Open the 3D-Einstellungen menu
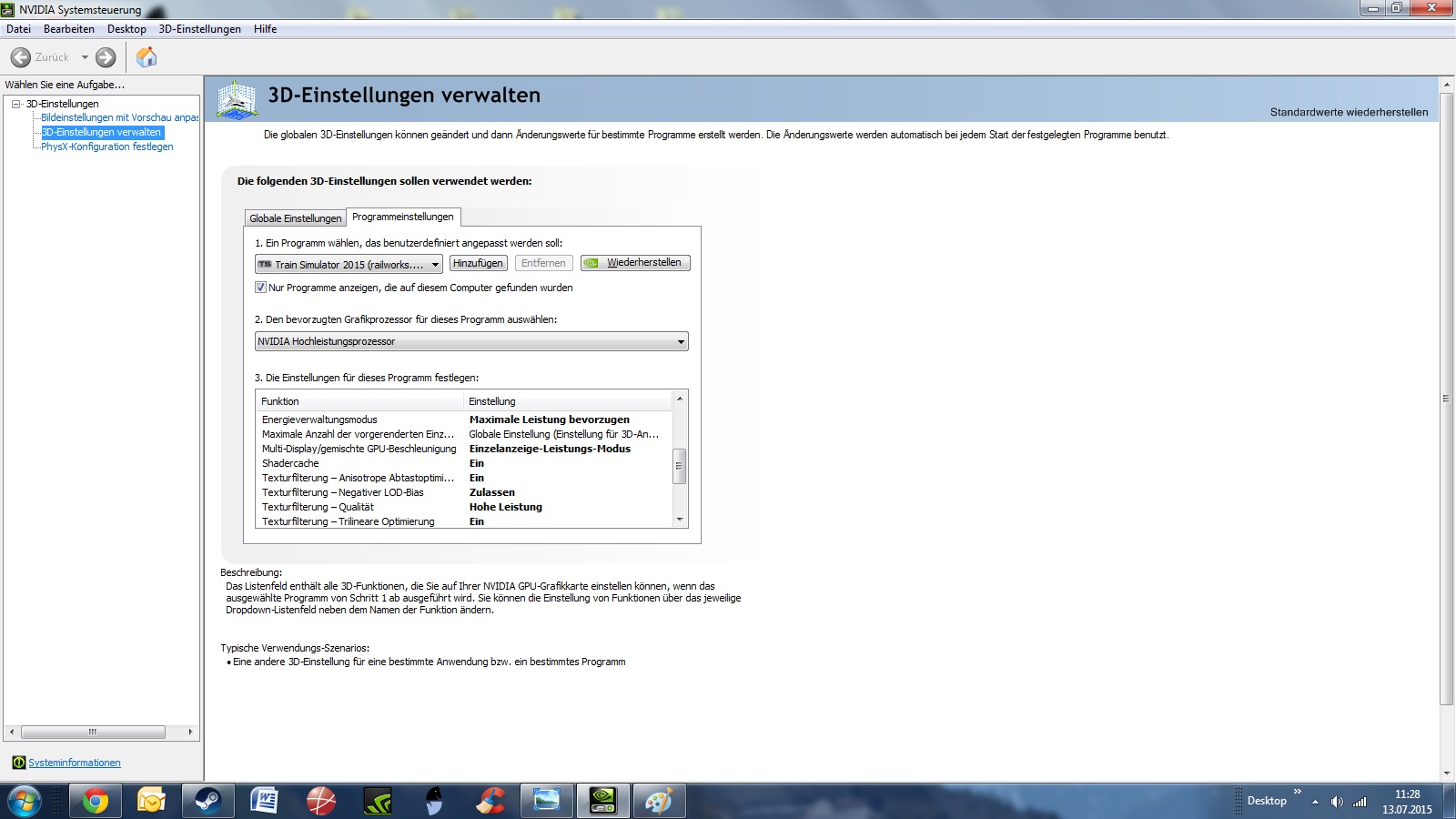1456x819 pixels. pos(200,29)
